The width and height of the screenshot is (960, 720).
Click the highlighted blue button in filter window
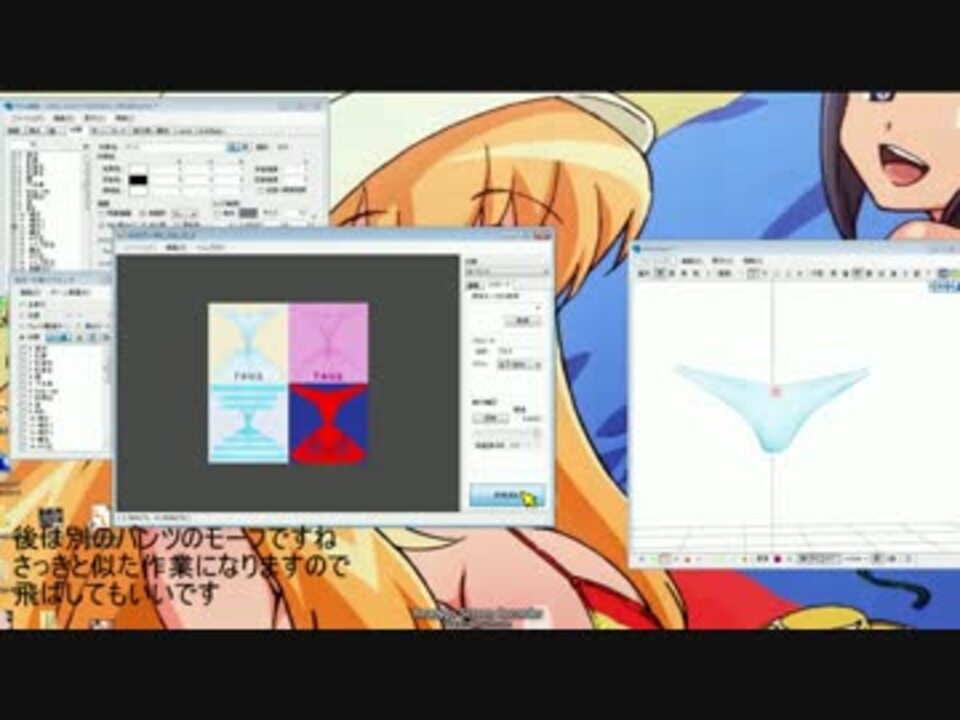[59, 337]
